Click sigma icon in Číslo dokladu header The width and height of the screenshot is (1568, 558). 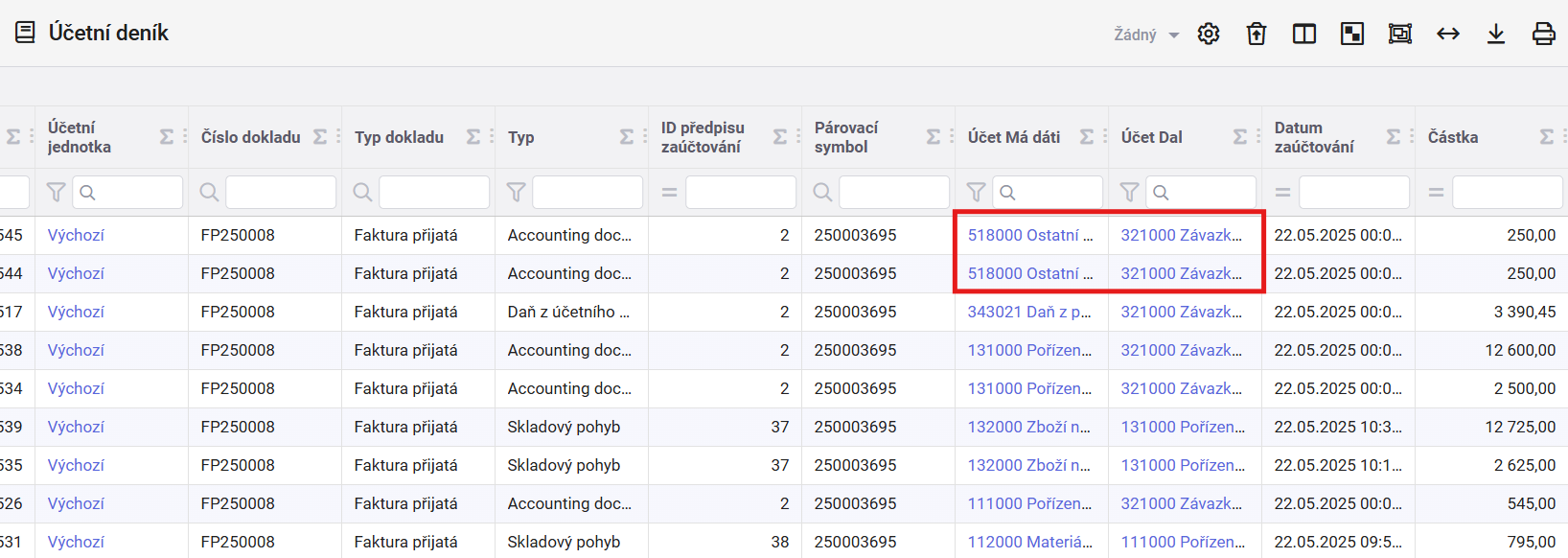pyautogui.click(x=320, y=137)
